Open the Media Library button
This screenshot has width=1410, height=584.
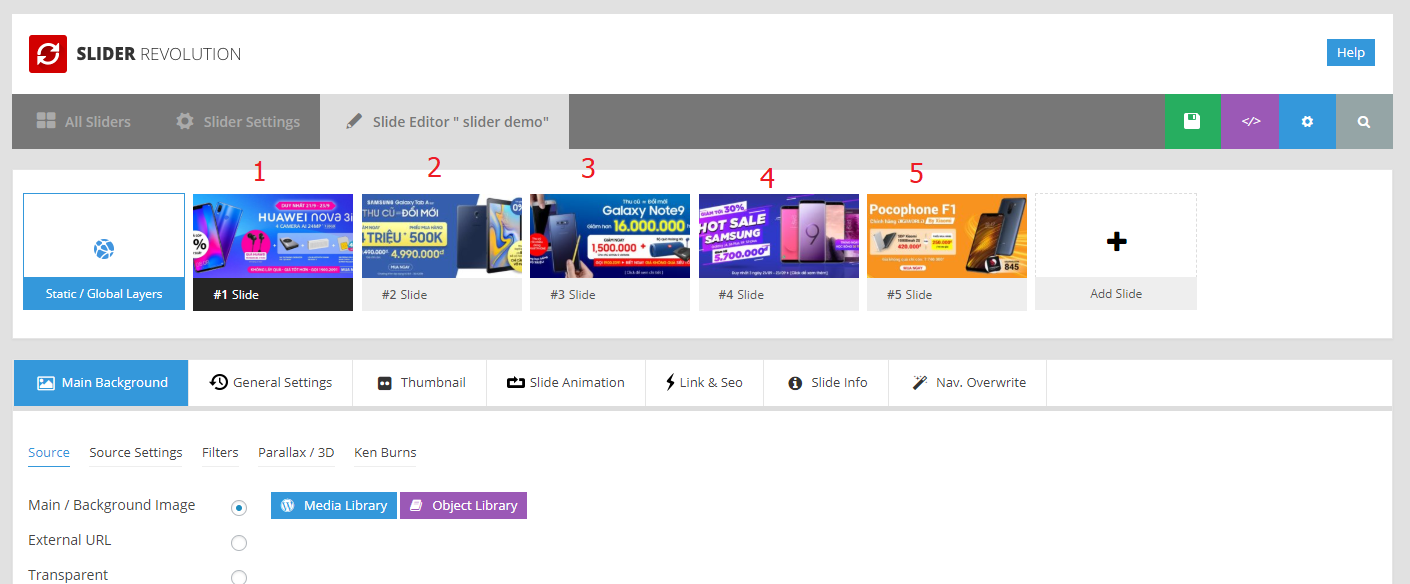coord(334,505)
